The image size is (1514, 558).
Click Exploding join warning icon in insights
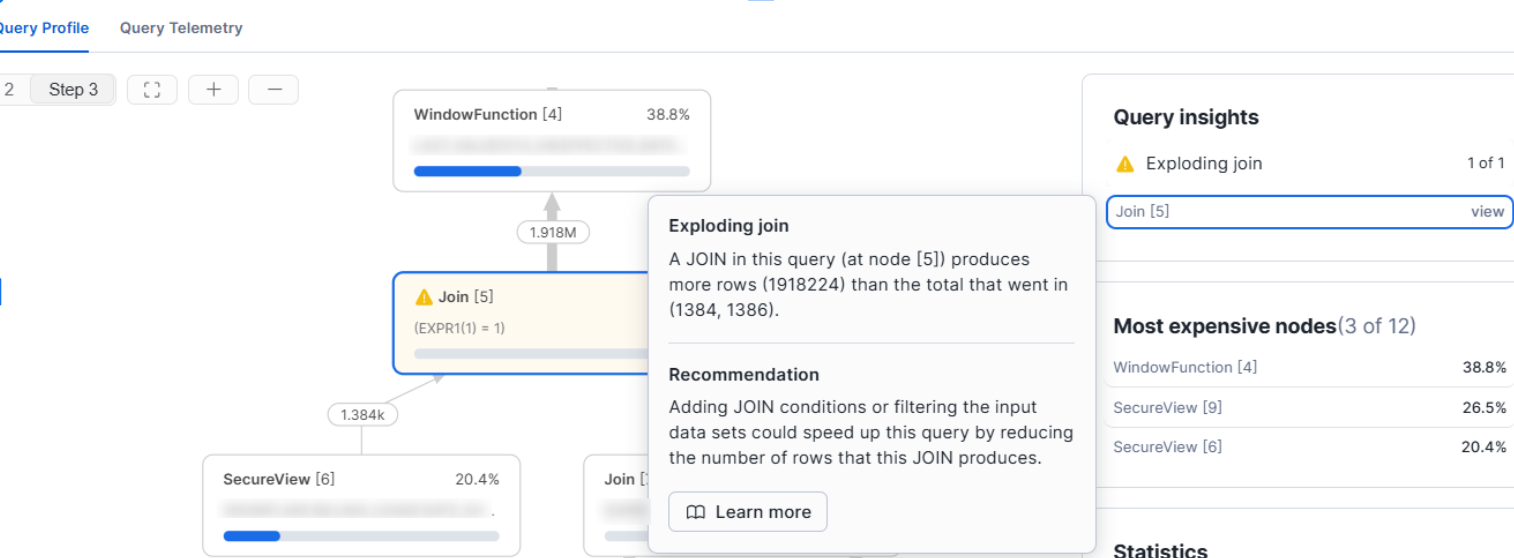click(1125, 164)
